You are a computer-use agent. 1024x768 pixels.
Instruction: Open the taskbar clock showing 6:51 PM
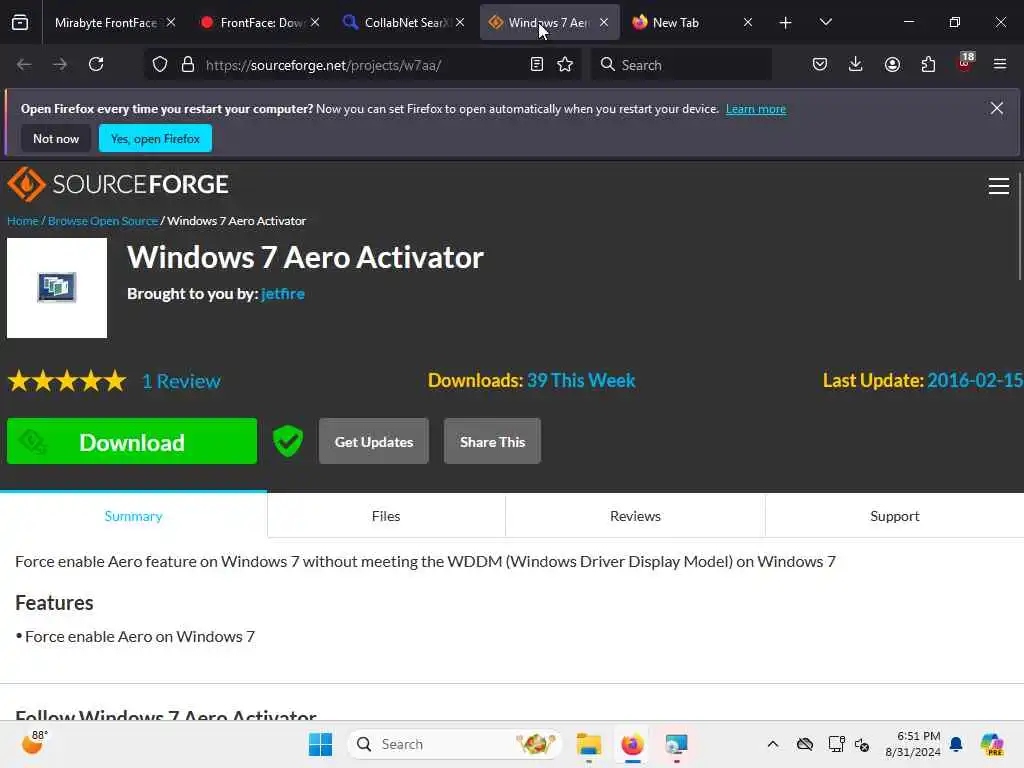pos(913,744)
